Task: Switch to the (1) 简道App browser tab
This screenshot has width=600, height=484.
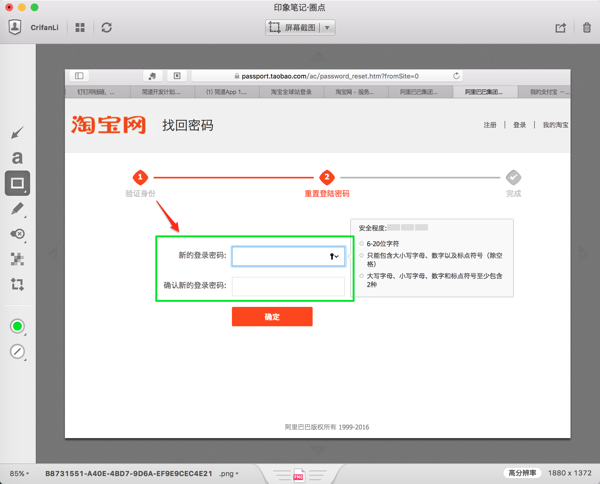Action: click(x=227, y=92)
